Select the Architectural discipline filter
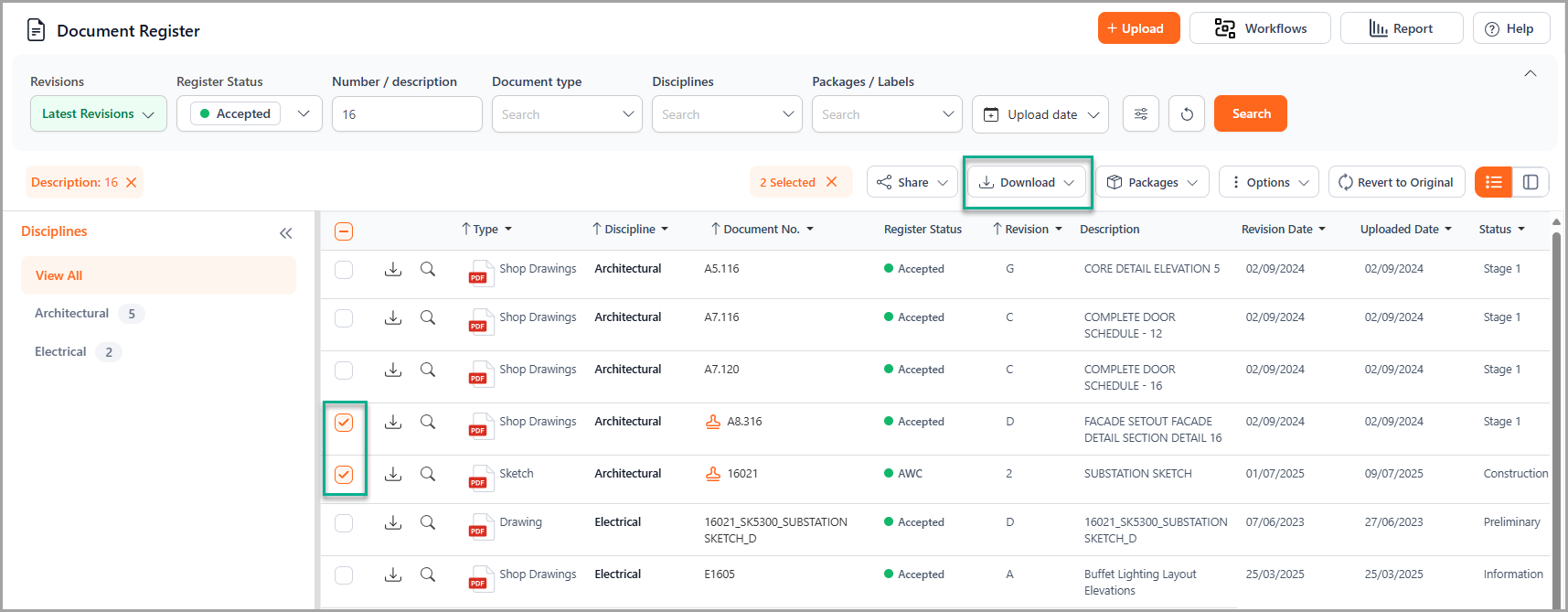 72,314
